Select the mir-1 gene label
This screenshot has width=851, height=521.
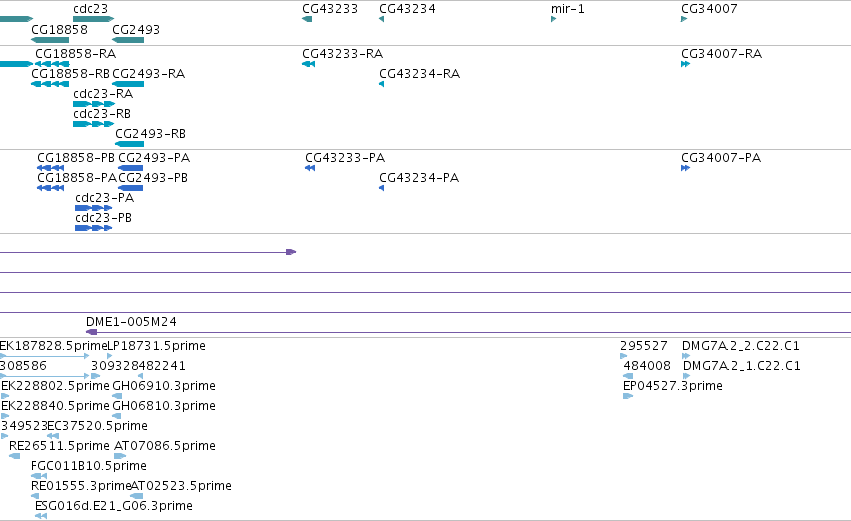(568, 9)
